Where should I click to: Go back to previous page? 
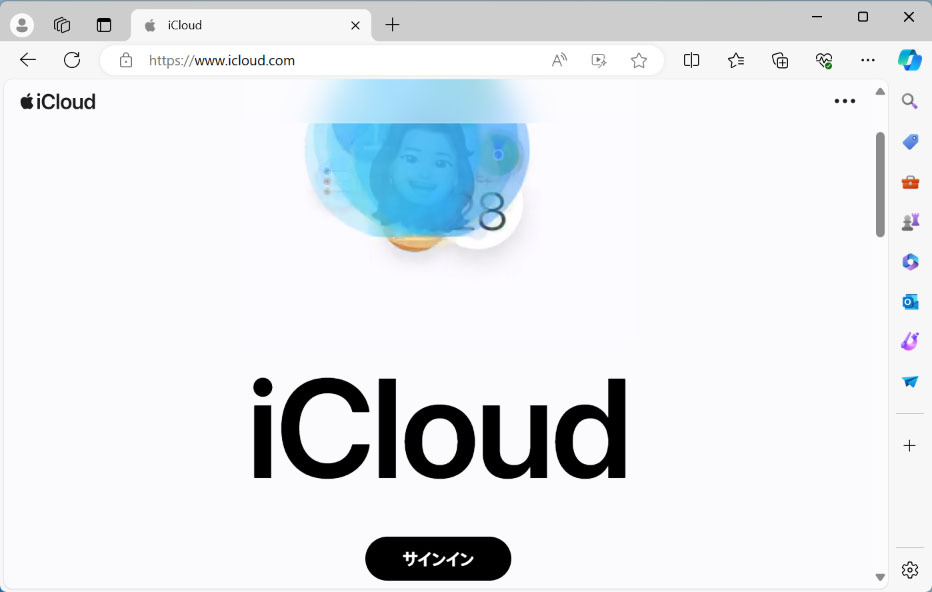pos(28,60)
